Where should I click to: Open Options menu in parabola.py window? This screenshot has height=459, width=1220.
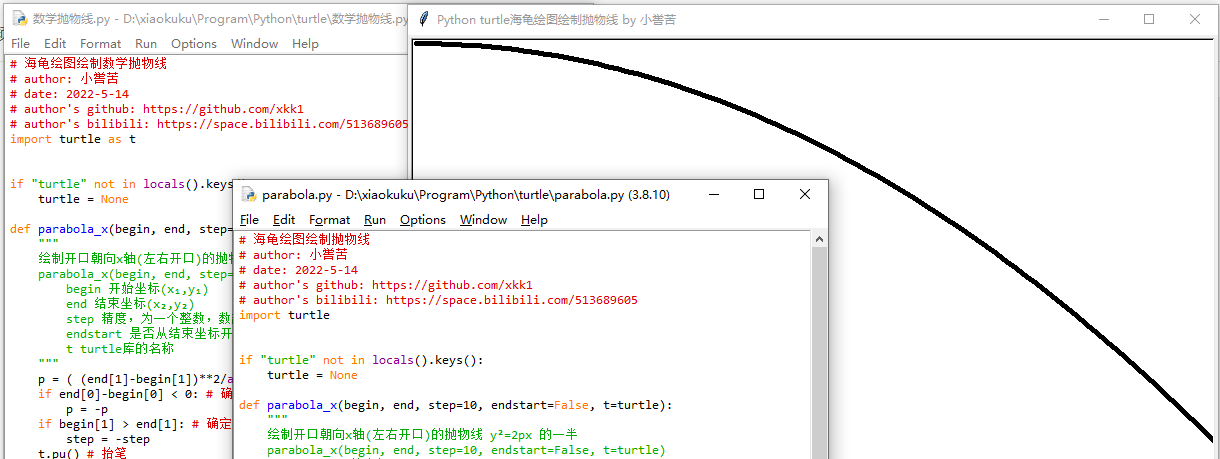click(423, 220)
